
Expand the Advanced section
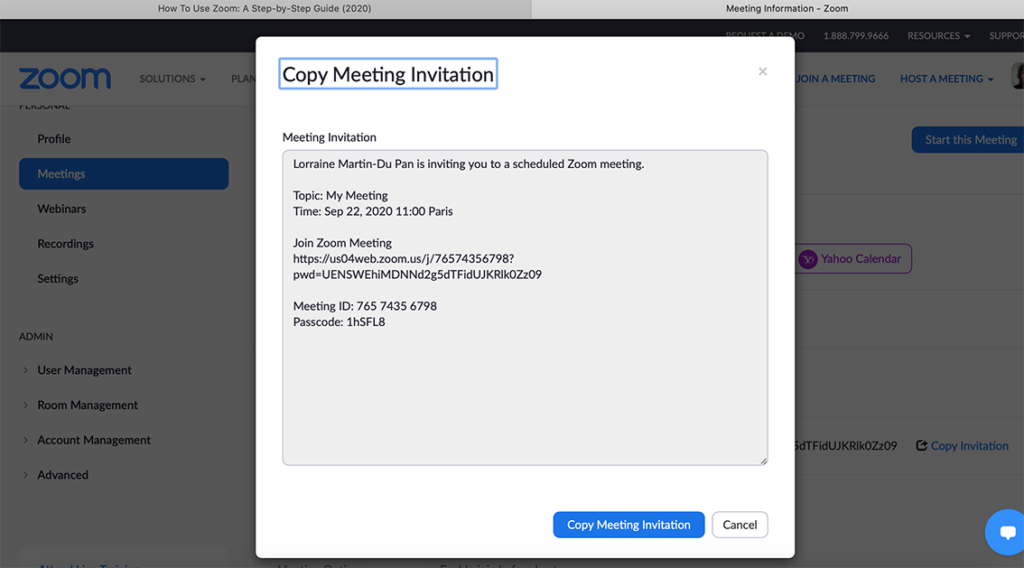(63, 475)
